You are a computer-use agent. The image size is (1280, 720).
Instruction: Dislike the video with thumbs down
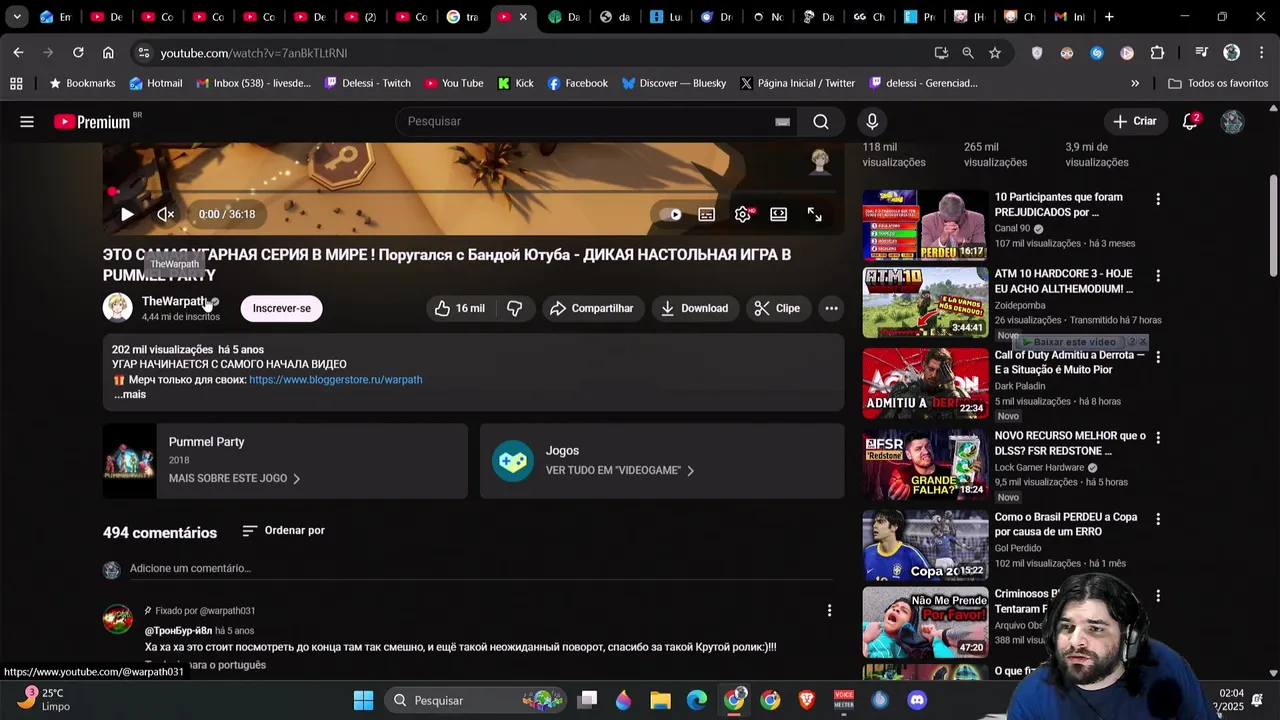point(514,308)
